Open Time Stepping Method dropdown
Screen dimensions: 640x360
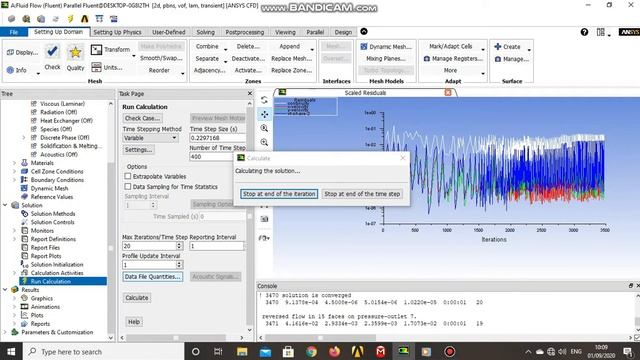(150, 138)
